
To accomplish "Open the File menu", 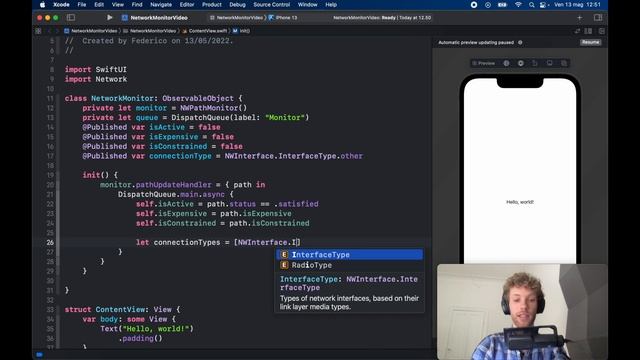I will [82, 4].
